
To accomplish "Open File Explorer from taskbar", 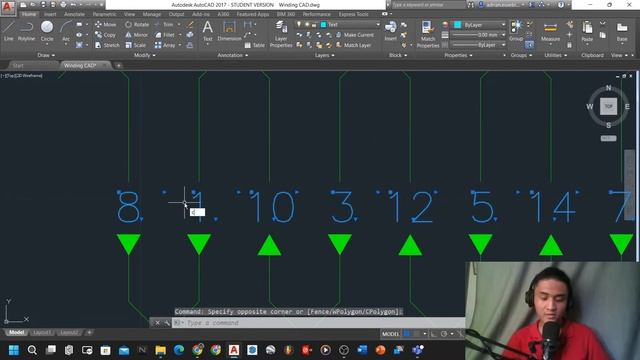I will (160, 350).
